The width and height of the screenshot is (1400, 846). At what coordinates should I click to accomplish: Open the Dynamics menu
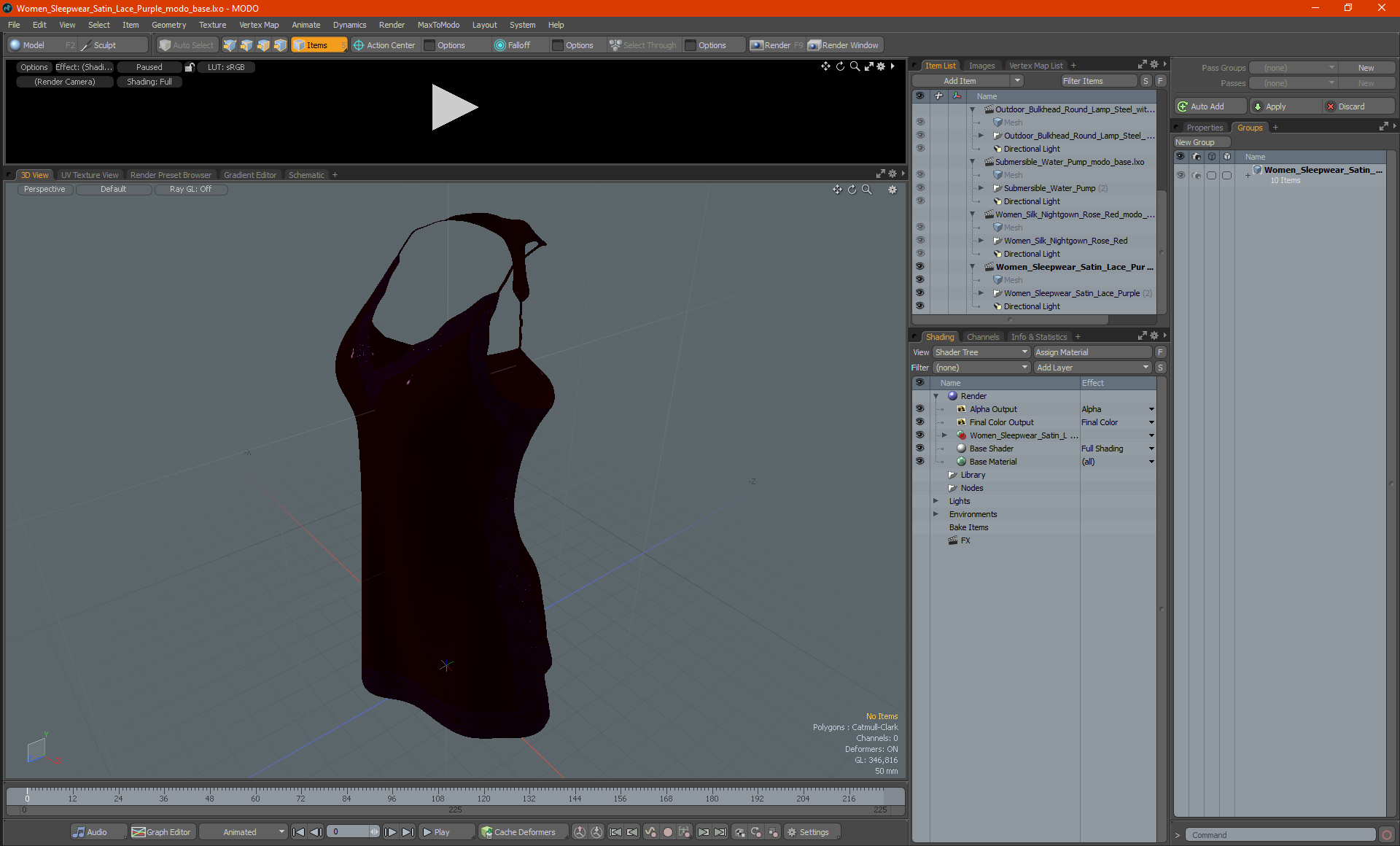pyautogui.click(x=349, y=25)
